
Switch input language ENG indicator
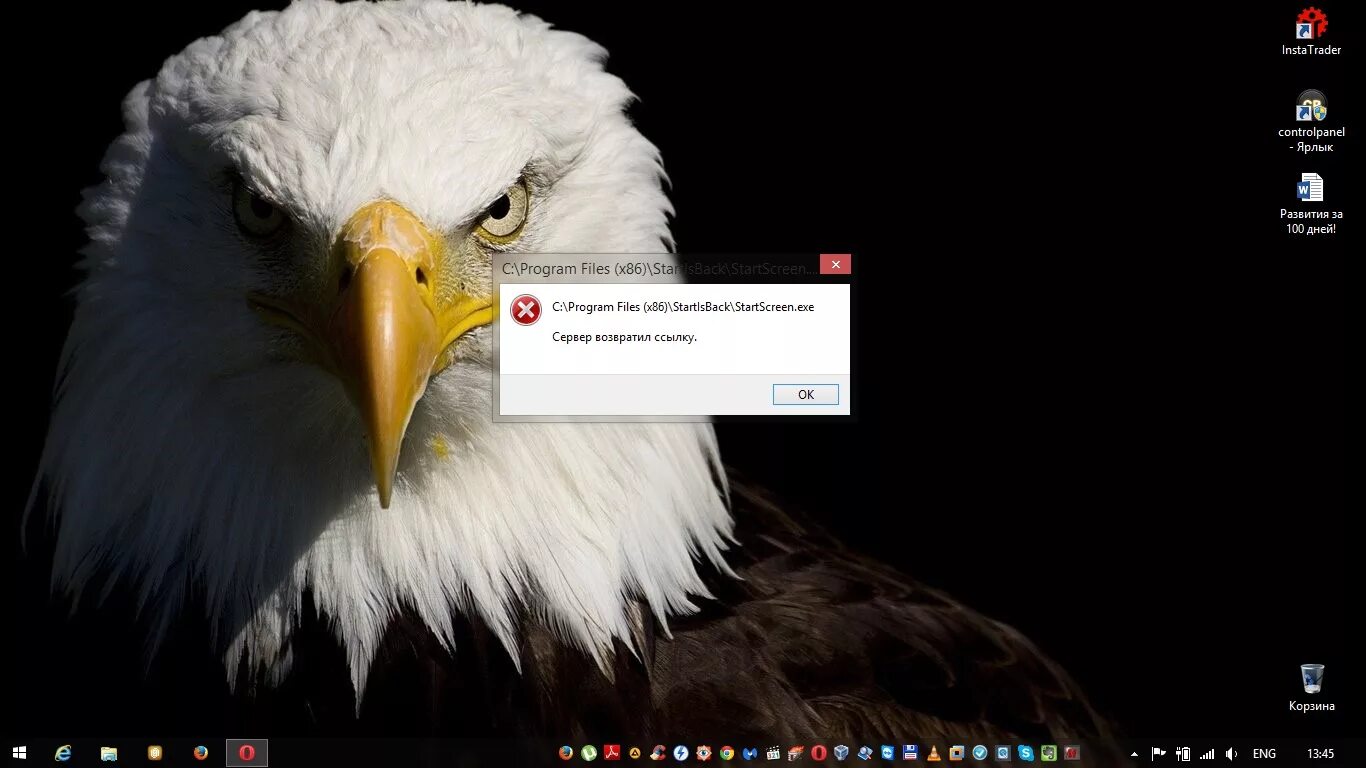point(1264,754)
